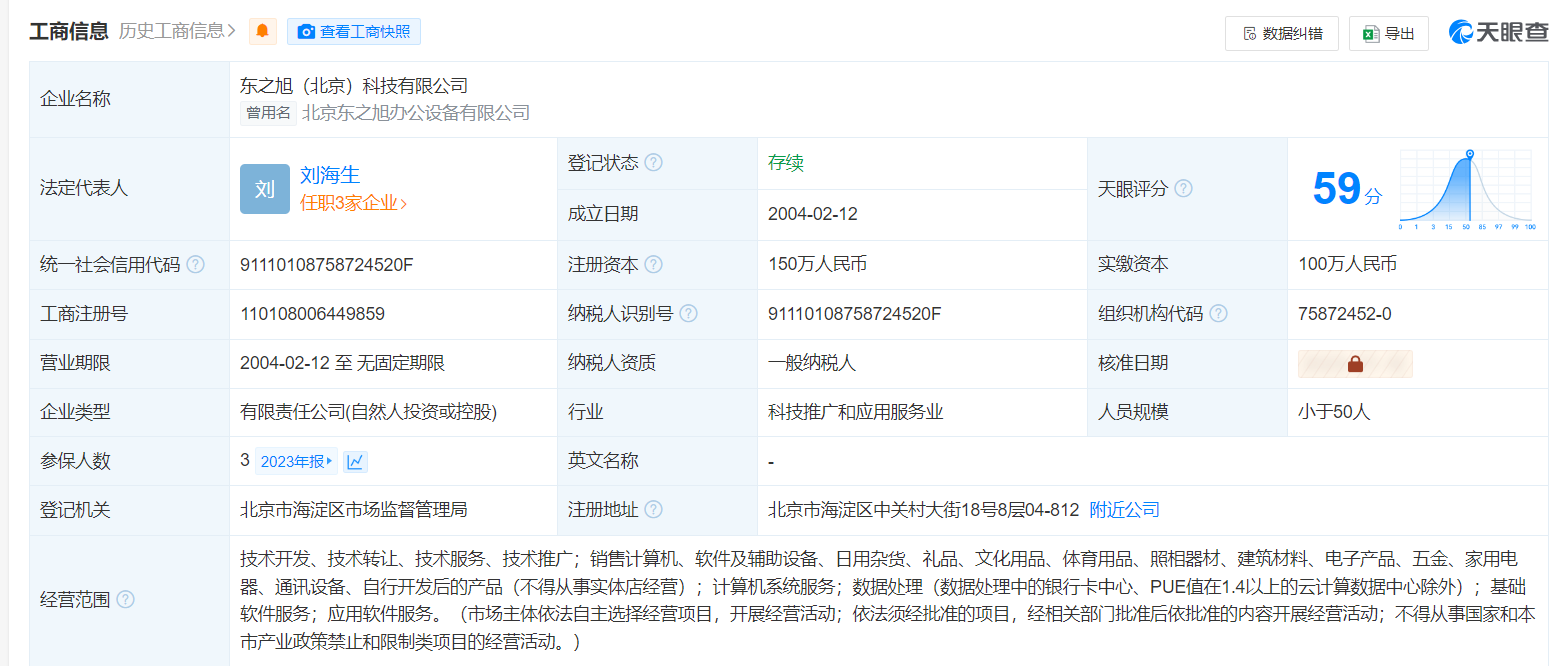Click the 附近公司 link
This screenshot has height=666, width=1561.
[x=1125, y=510]
